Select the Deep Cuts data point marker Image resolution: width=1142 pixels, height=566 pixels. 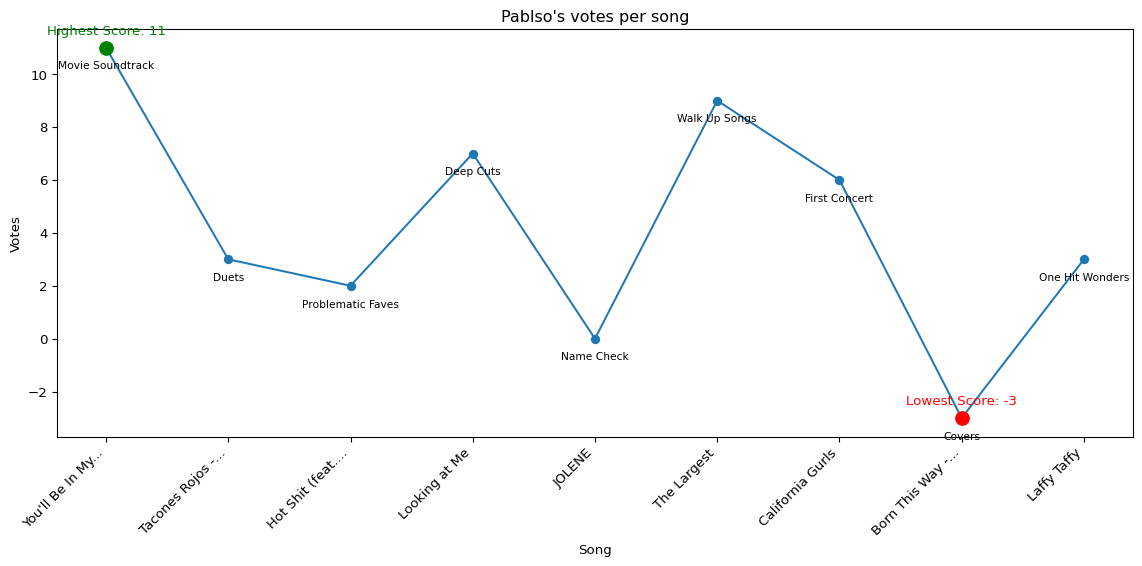pyautogui.click(x=473, y=154)
